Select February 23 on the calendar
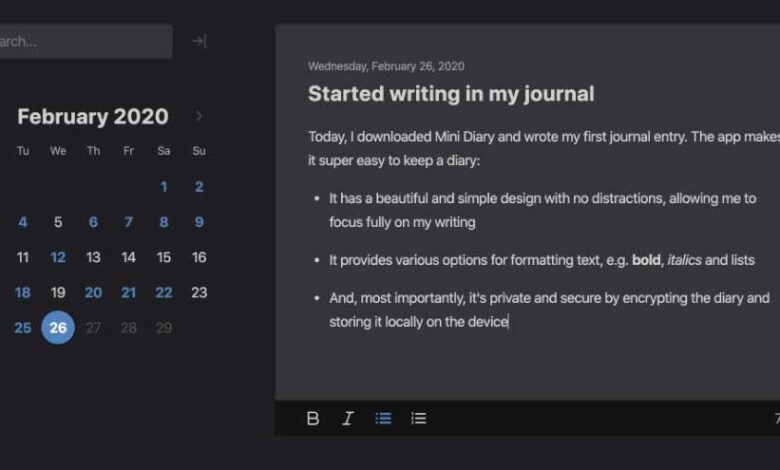The height and width of the screenshot is (470, 780). pos(199,292)
